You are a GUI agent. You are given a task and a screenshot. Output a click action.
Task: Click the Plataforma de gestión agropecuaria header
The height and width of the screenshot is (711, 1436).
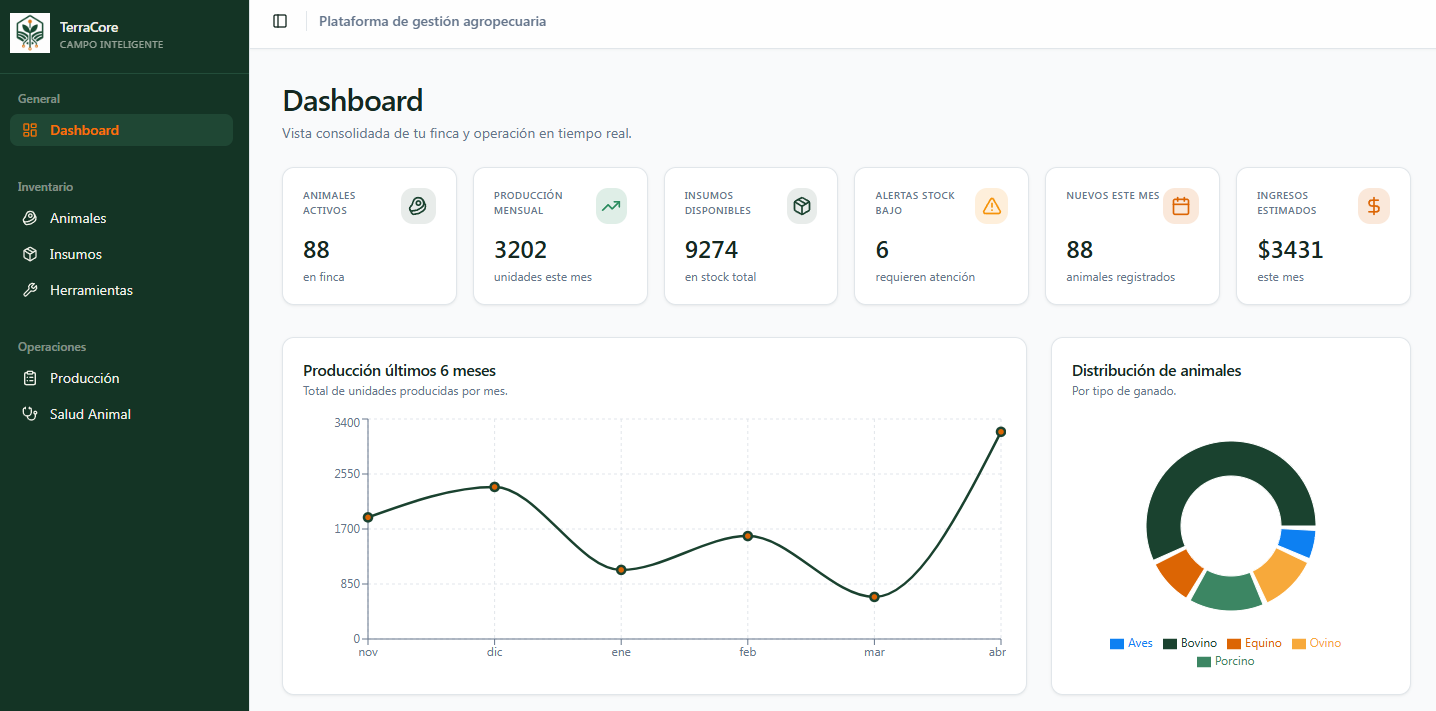432,21
